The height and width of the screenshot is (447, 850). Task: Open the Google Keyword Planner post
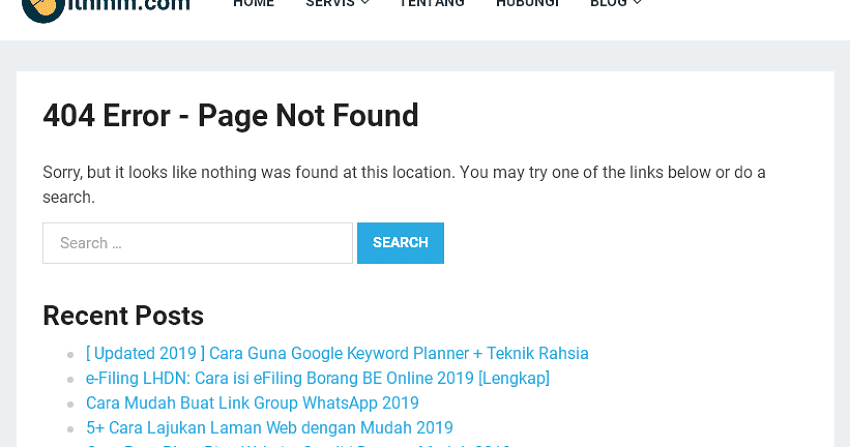coord(337,353)
